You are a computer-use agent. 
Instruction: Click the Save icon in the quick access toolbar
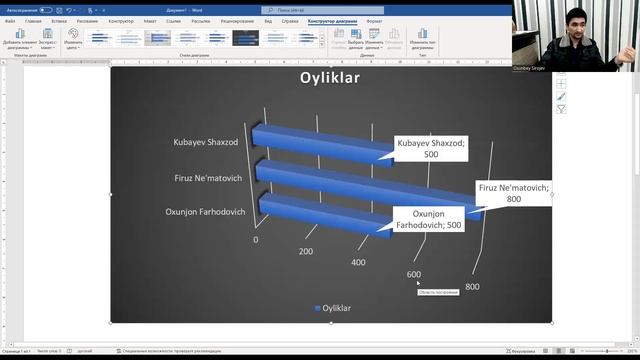coord(59,10)
